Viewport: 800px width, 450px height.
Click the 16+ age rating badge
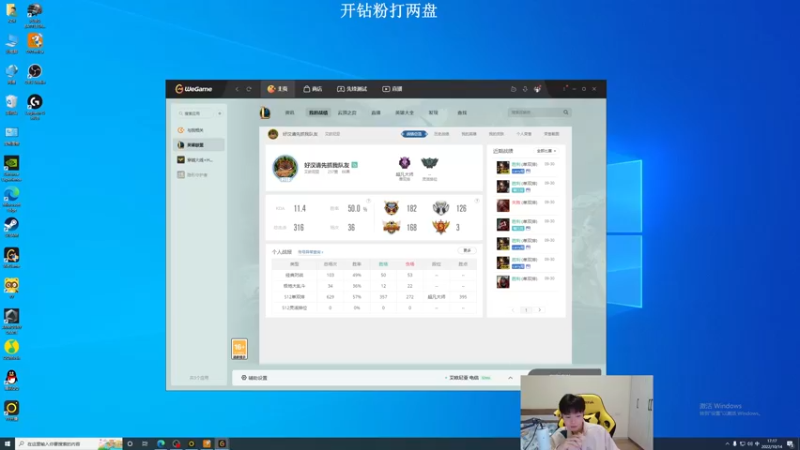239,349
